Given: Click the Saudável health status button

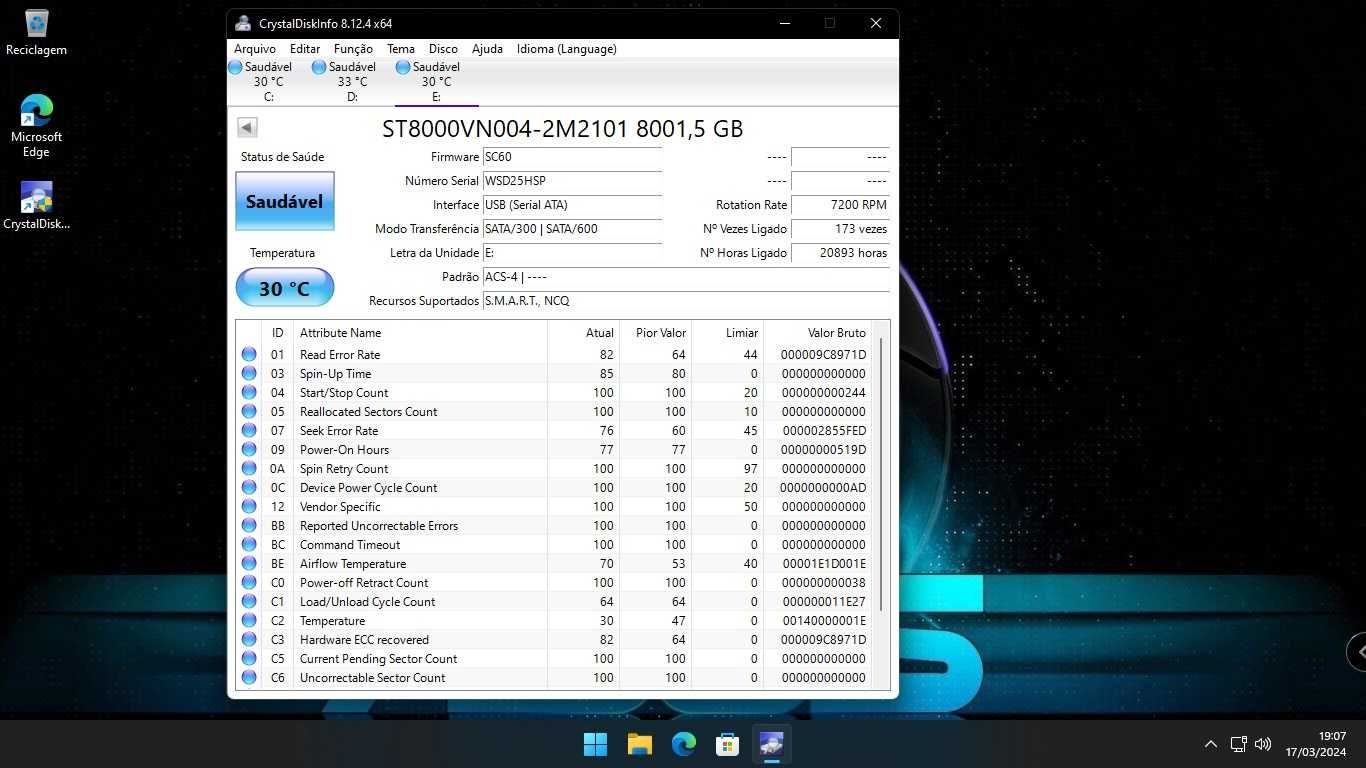Looking at the screenshot, I should (x=285, y=201).
